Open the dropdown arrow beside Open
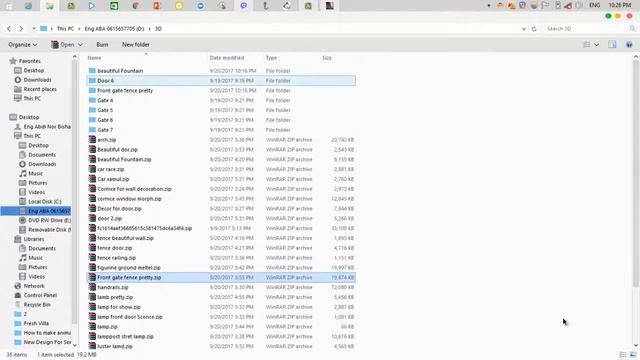Viewport: 640px width, 360px height. (x=80, y=44)
